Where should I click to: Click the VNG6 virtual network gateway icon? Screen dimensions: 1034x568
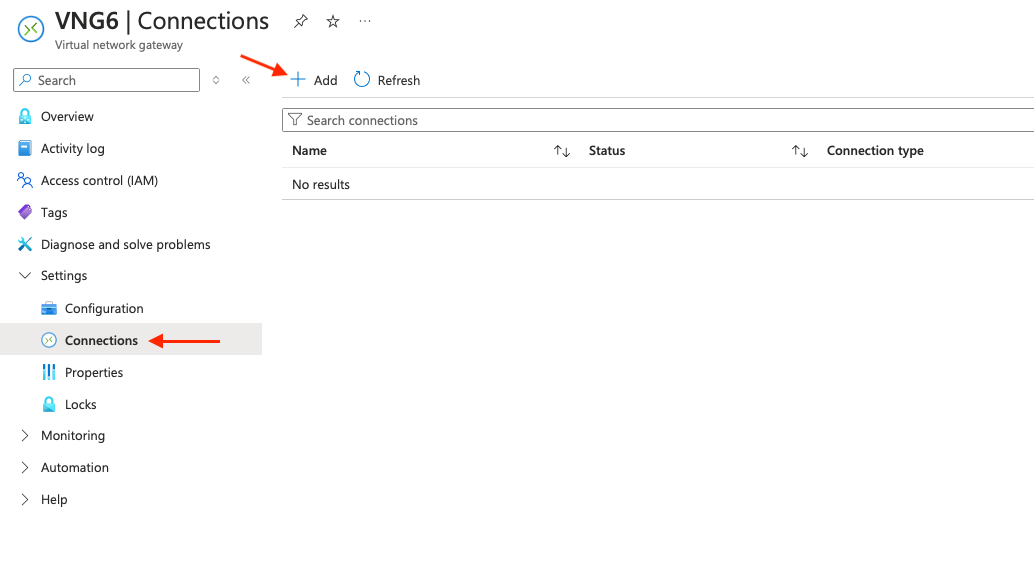point(30,29)
